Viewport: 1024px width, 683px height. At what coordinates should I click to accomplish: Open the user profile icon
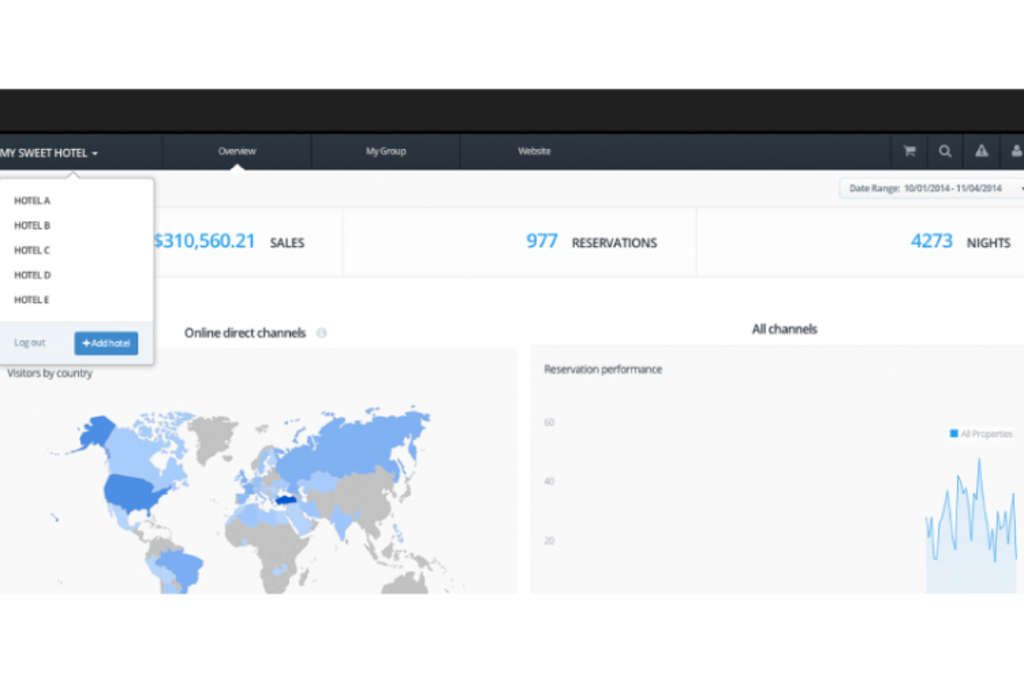point(1016,151)
